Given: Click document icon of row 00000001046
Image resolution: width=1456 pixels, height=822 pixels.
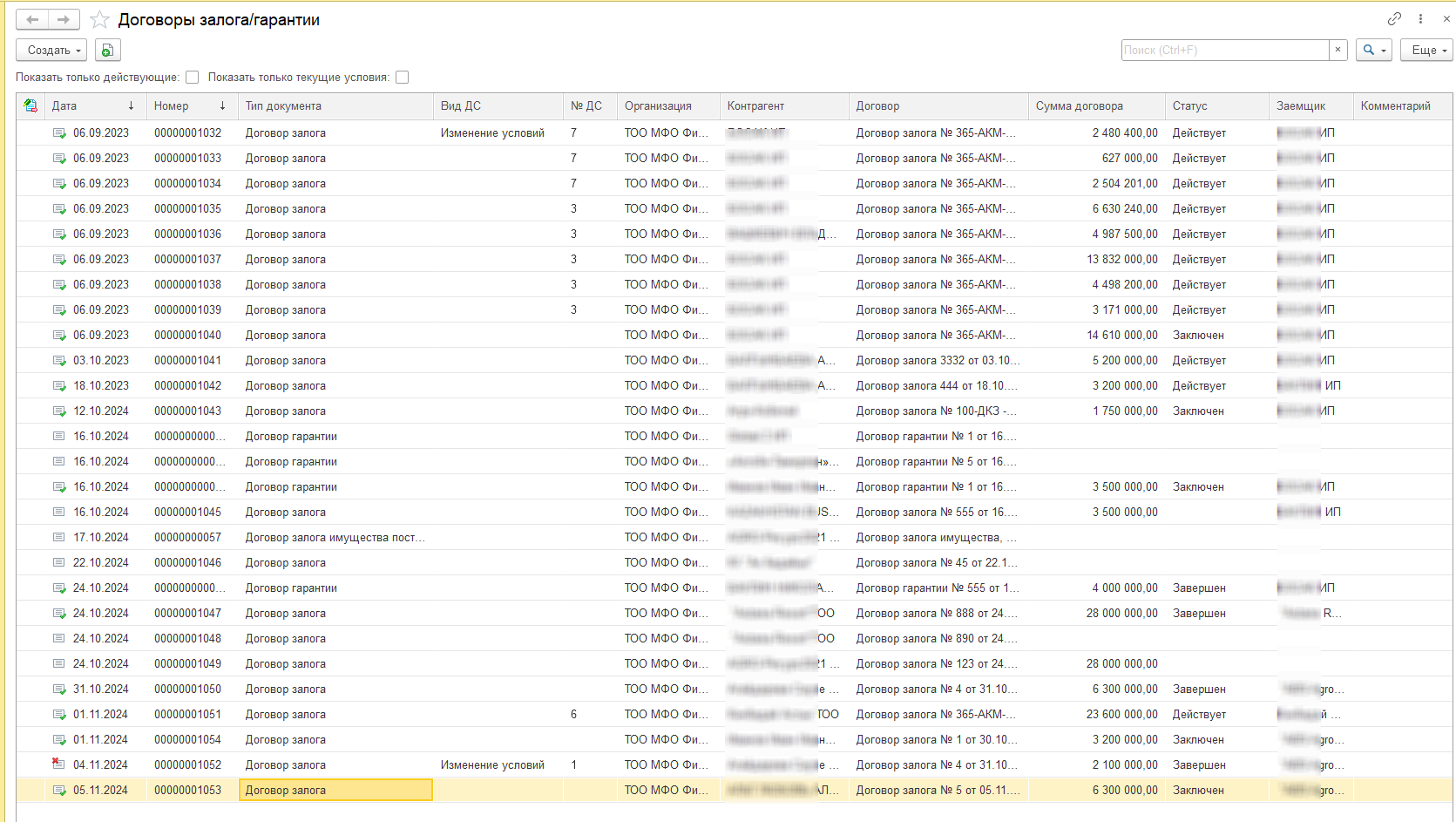Looking at the screenshot, I should (x=59, y=562).
